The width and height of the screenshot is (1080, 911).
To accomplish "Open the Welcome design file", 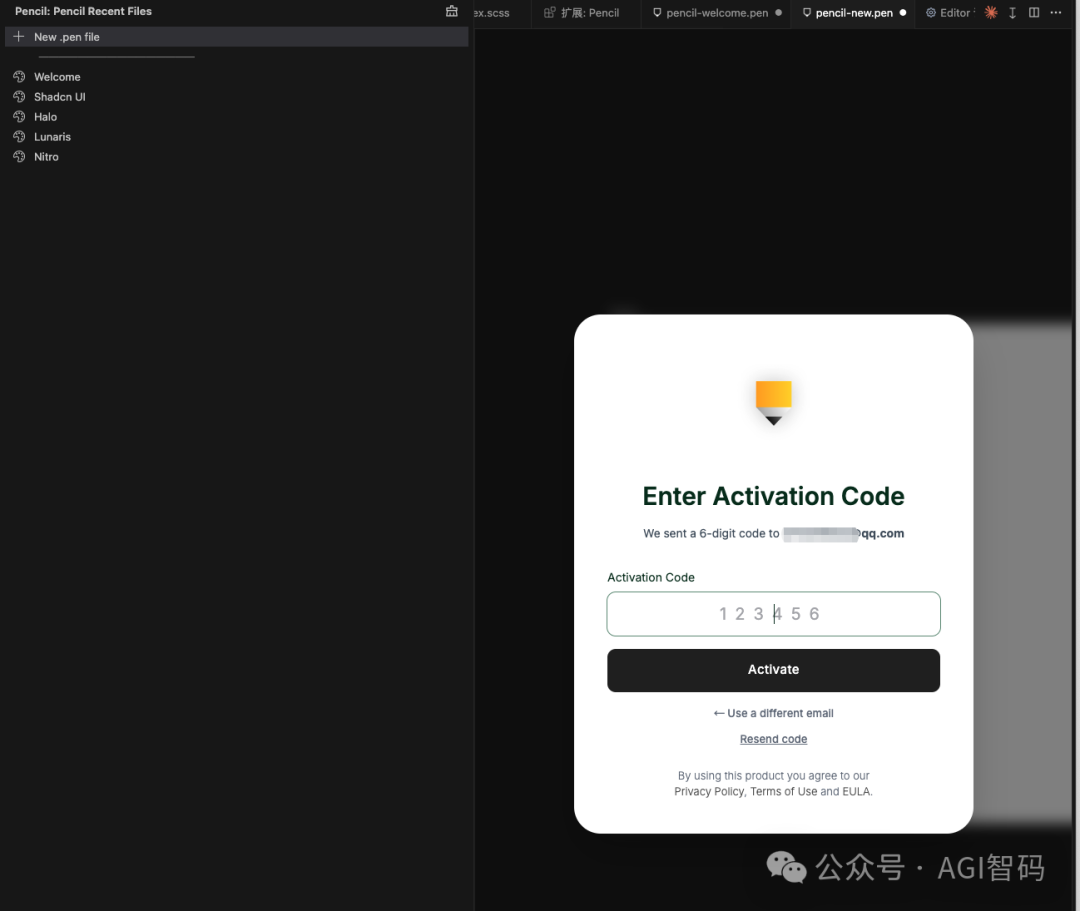I will pyautogui.click(x=57, y=77).
